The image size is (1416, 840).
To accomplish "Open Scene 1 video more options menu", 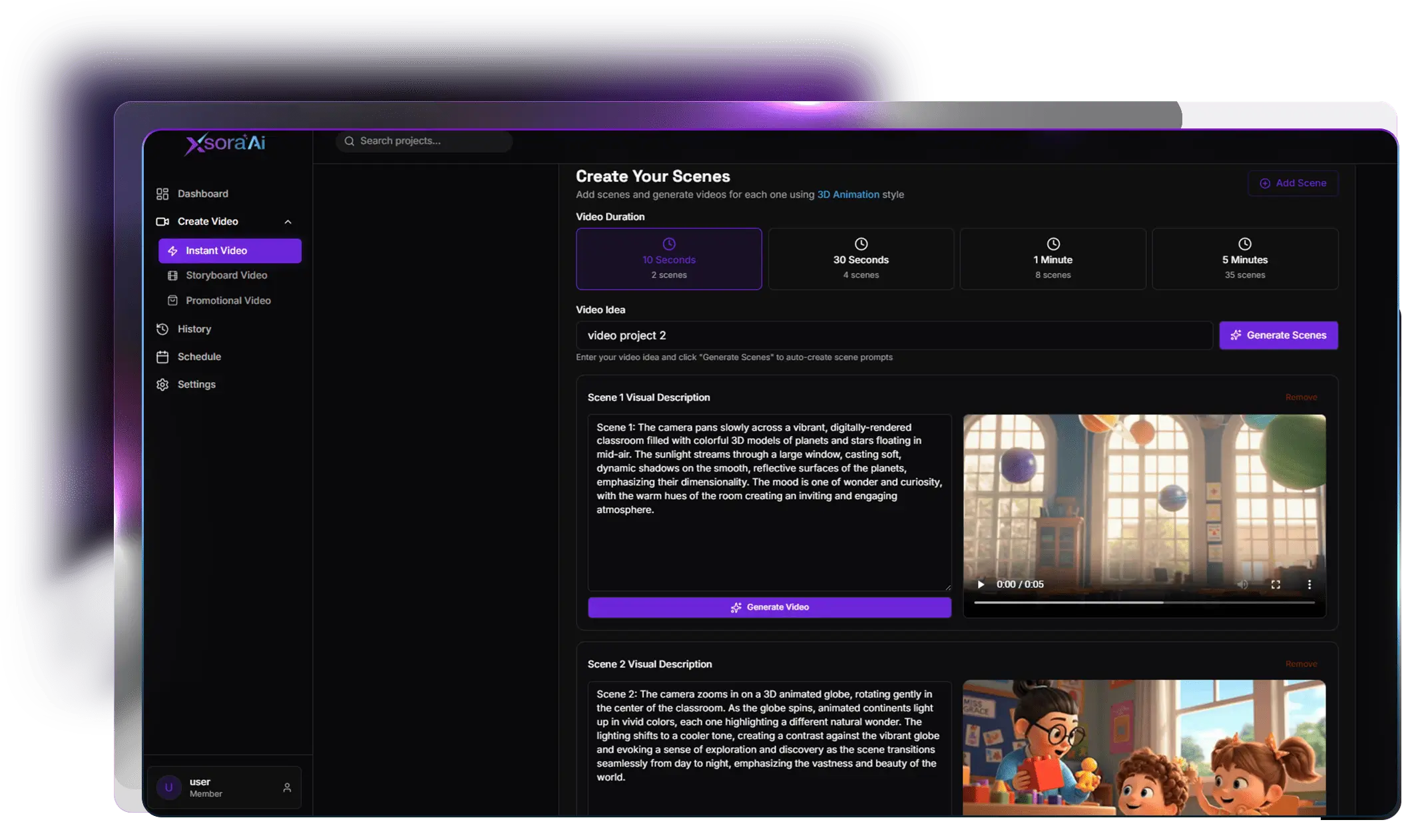I will [1309, 584].
